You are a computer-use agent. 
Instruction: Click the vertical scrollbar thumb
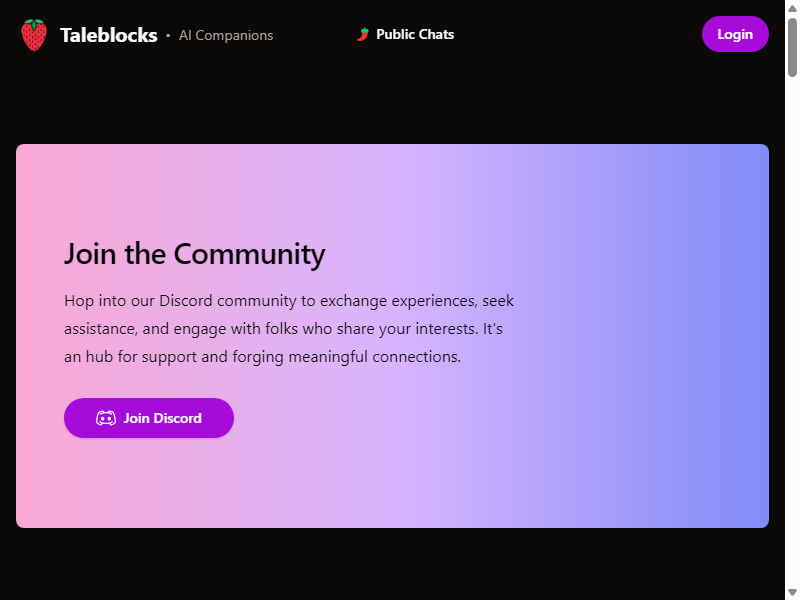click(792, 47)
